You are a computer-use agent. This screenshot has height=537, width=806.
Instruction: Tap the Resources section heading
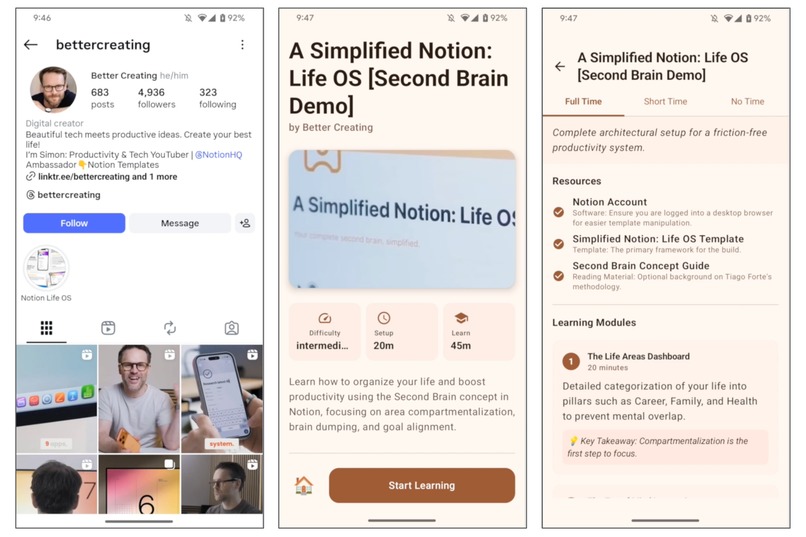(577, 181)
